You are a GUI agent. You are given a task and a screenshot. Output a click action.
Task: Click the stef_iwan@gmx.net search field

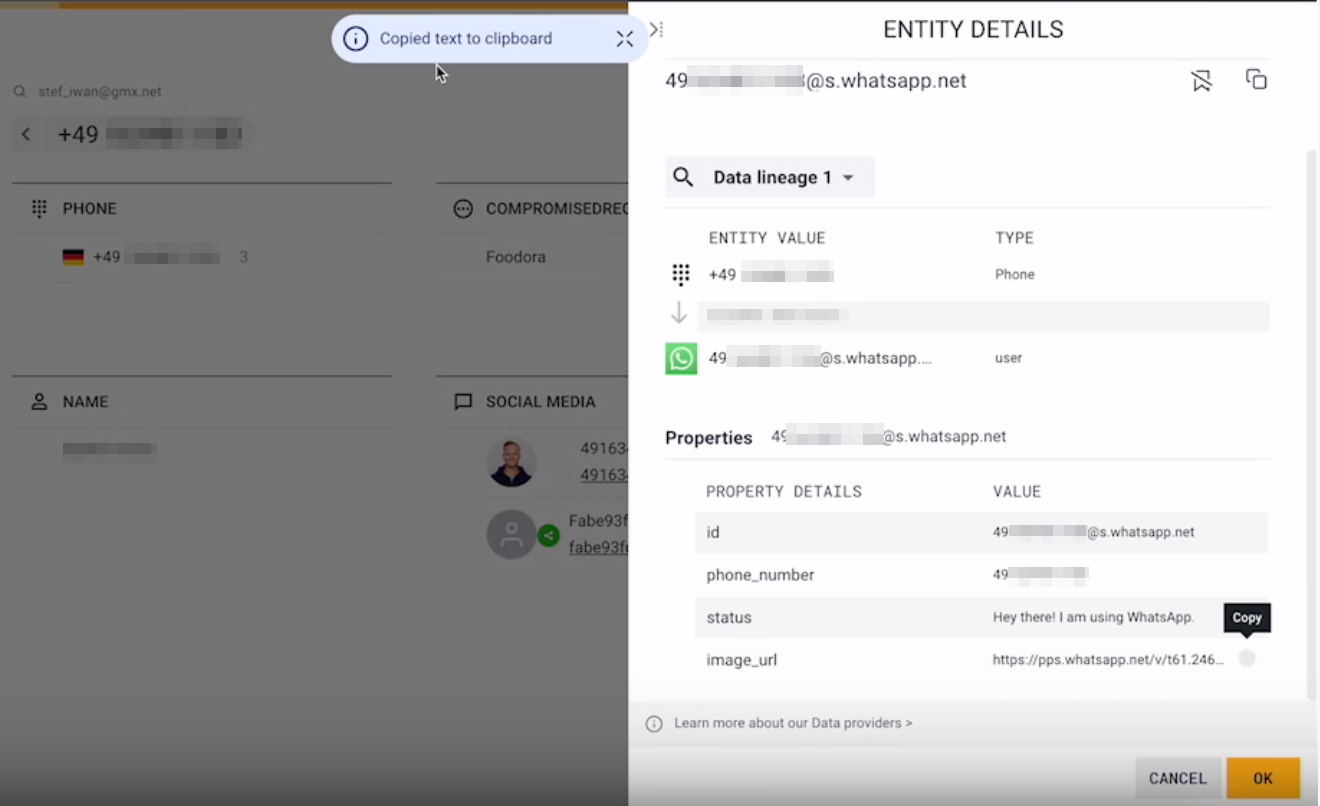click(100, 90)
